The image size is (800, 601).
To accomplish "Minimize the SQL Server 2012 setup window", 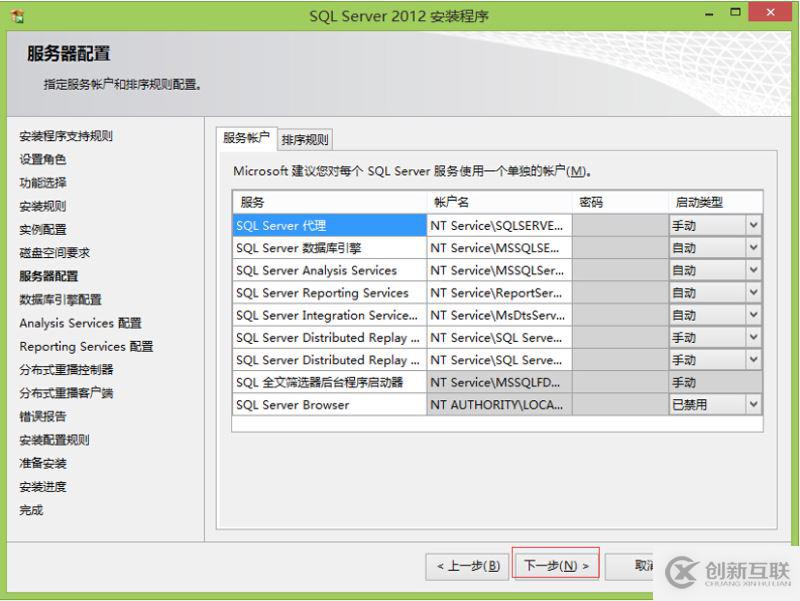I will pos(709,14).
